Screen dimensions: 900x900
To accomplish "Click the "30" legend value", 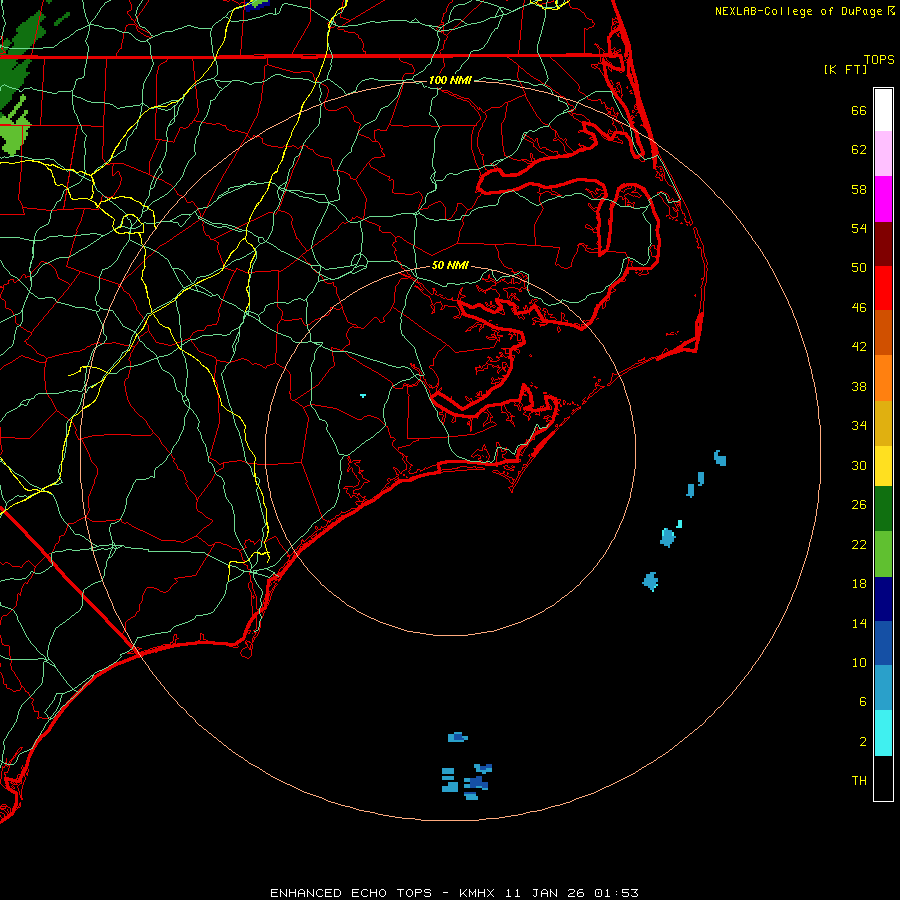I will [x=859, y=465].
